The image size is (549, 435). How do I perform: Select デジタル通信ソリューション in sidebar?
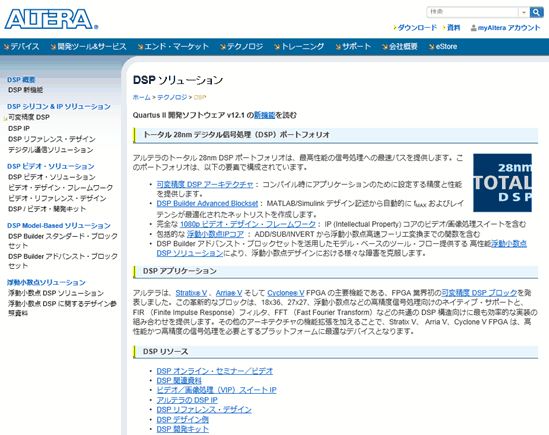pyautogui.click(x=50, y=150)
